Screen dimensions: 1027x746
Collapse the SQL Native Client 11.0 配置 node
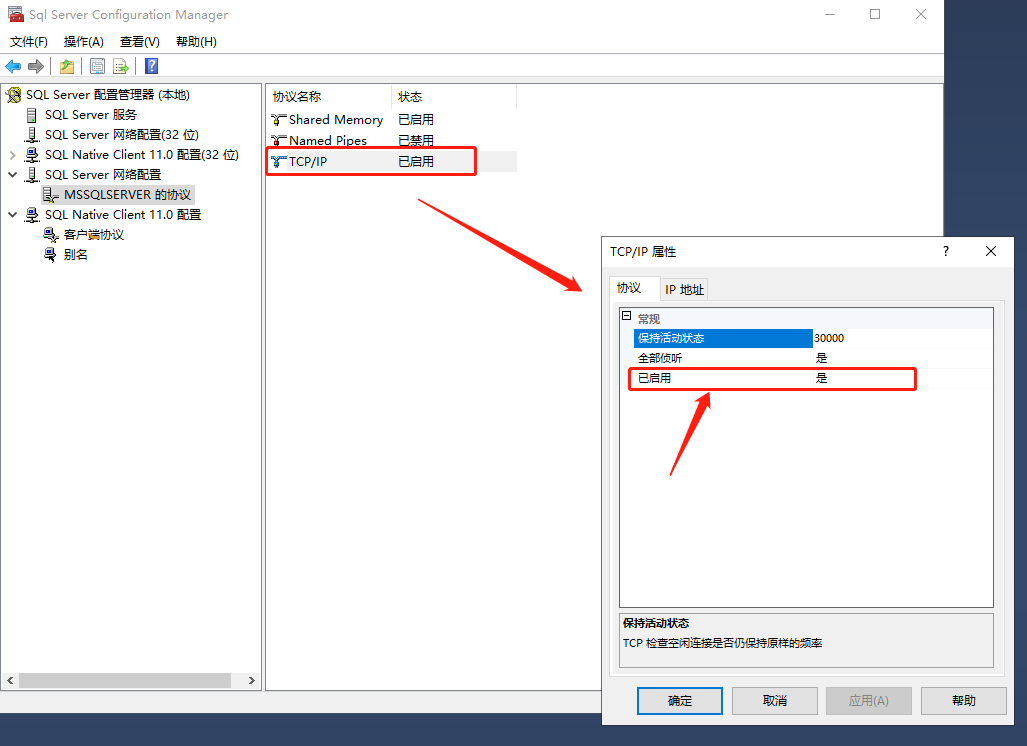[12, 215]
